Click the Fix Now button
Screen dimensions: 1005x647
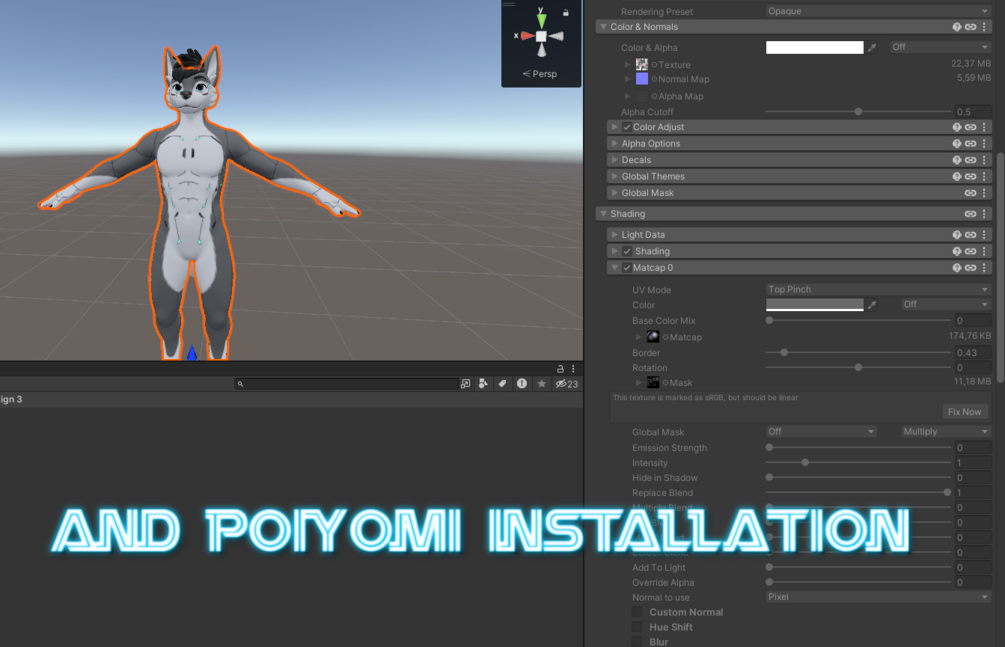[965, 412]
